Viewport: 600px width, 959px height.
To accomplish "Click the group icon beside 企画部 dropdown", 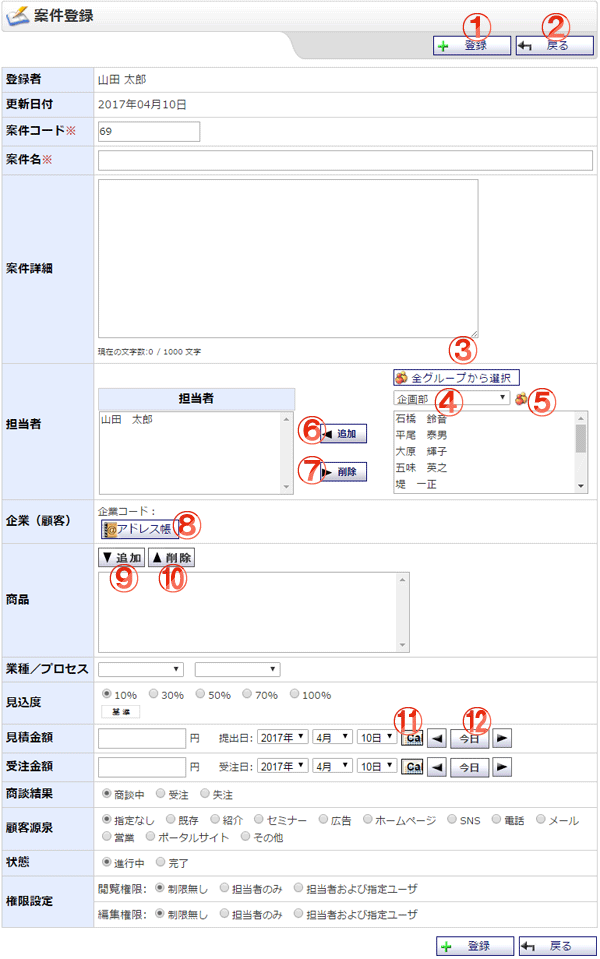I will click(520, 399).
